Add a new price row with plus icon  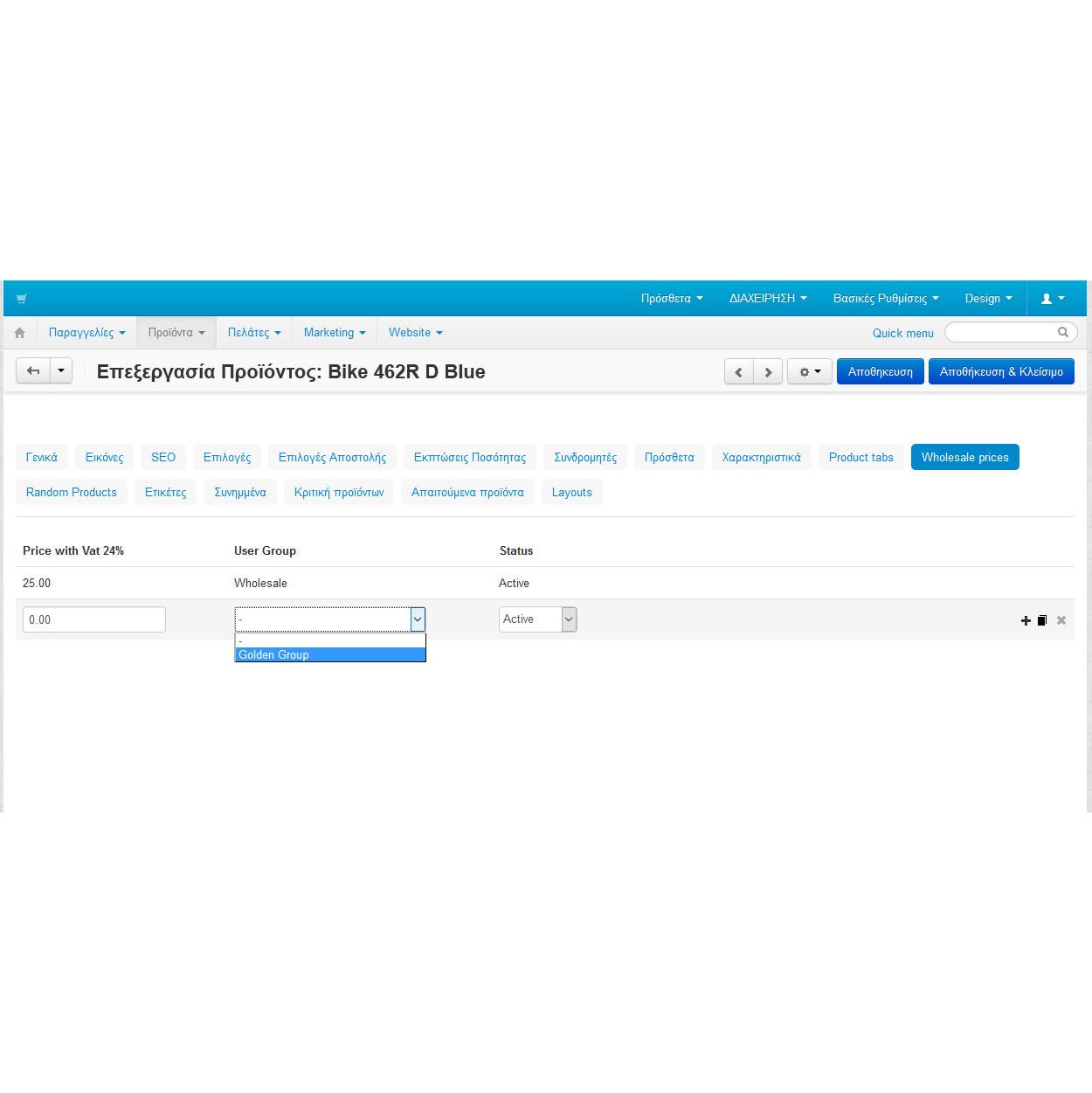(x=1026, y=620)
